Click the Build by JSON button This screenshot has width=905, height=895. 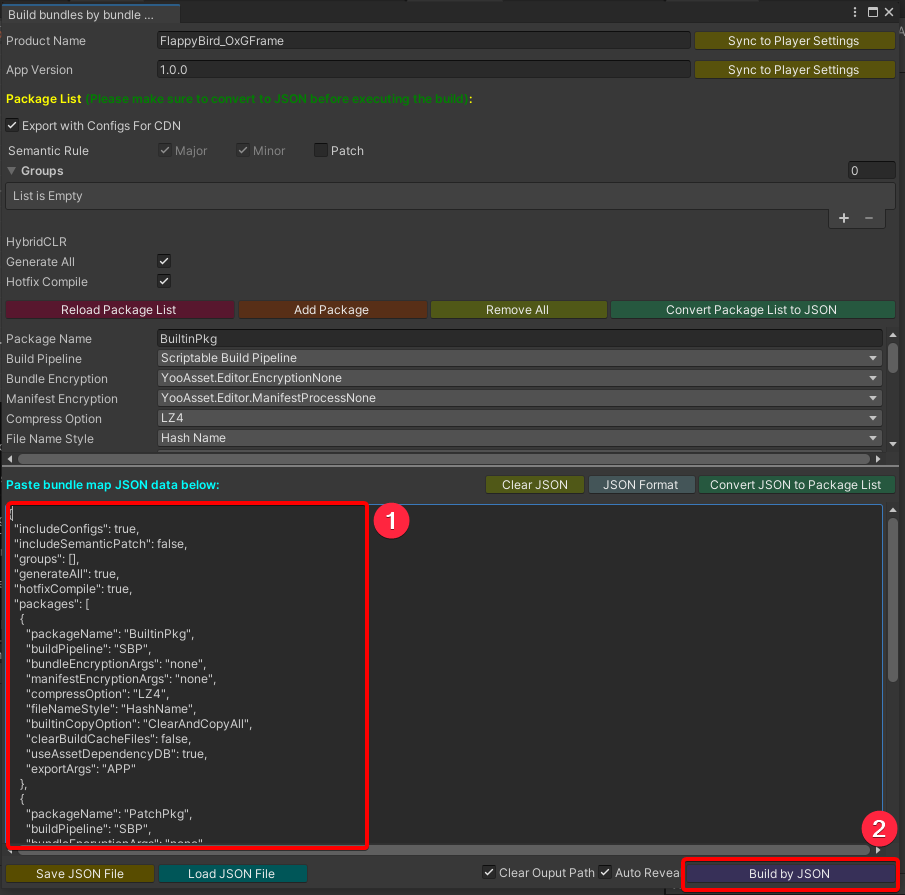789,874
